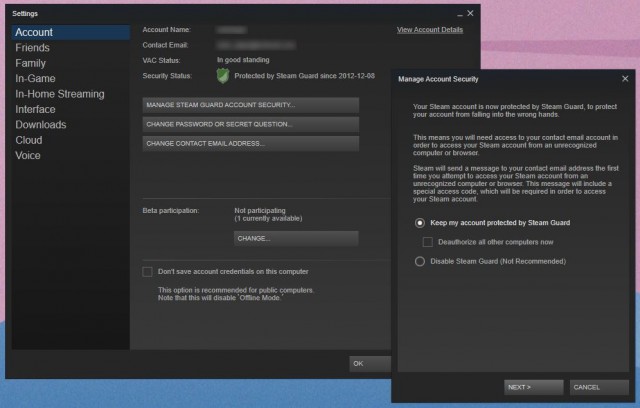Check Deauthorize all other computers now
This screenshot has height=408, width=640.
point(428,242)
